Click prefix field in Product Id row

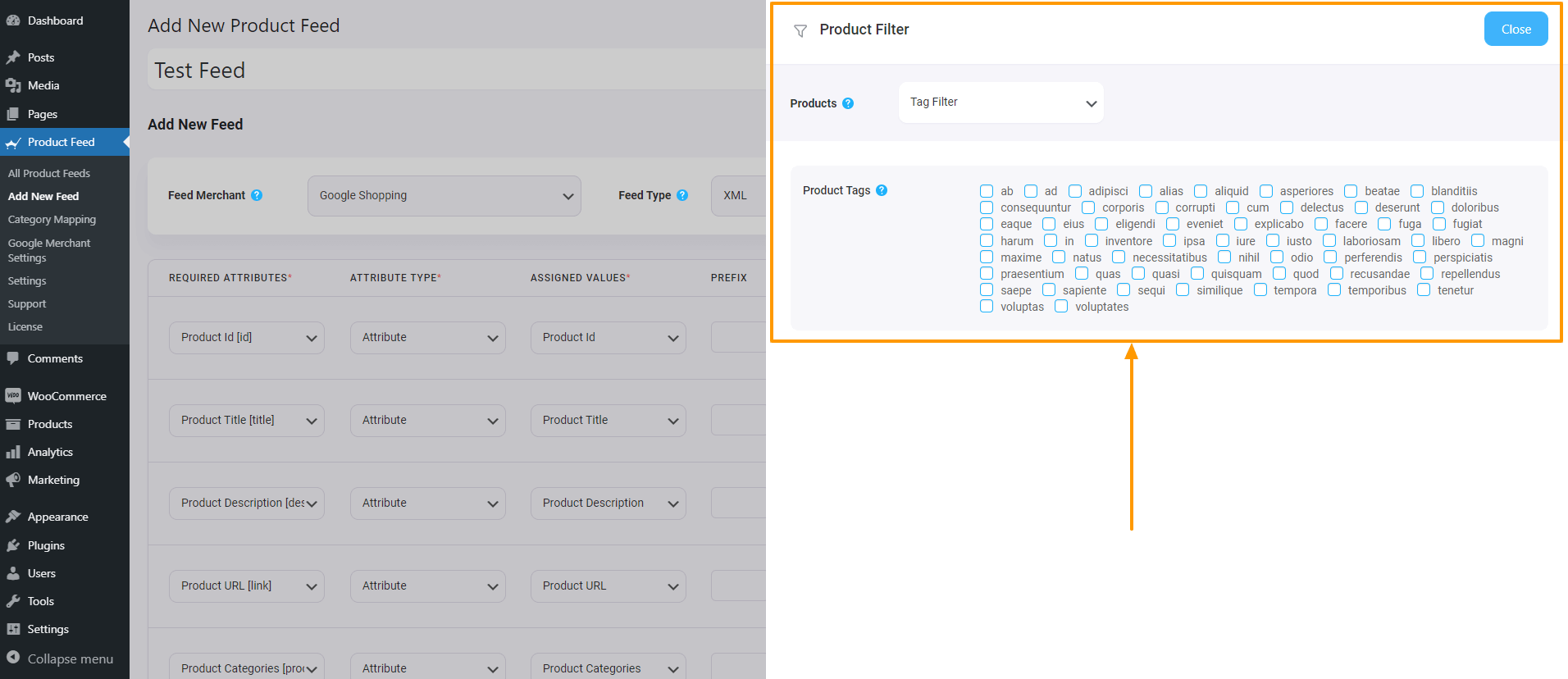click(738, 338)
